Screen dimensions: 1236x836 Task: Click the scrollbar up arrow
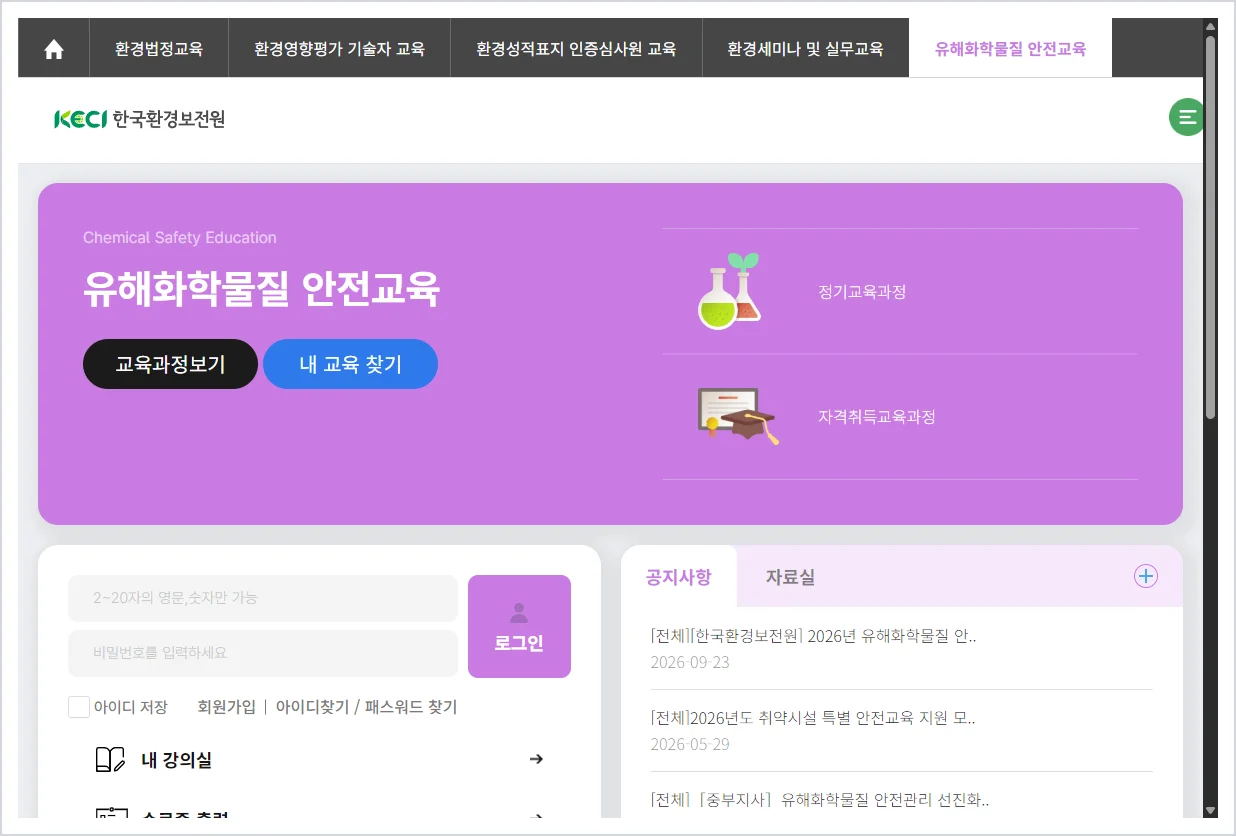[x=1210, y=26]
